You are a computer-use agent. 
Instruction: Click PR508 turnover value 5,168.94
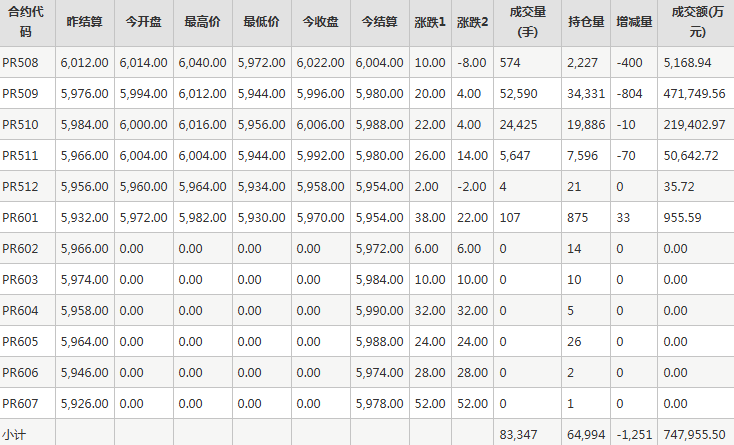pos(687,63)
